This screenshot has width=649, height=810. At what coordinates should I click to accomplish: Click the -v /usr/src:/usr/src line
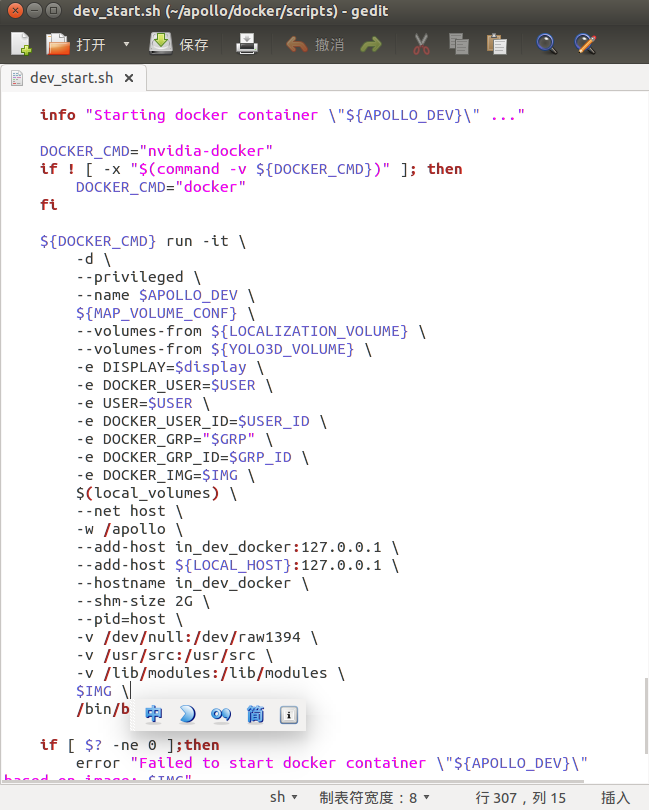pos(174,655)
